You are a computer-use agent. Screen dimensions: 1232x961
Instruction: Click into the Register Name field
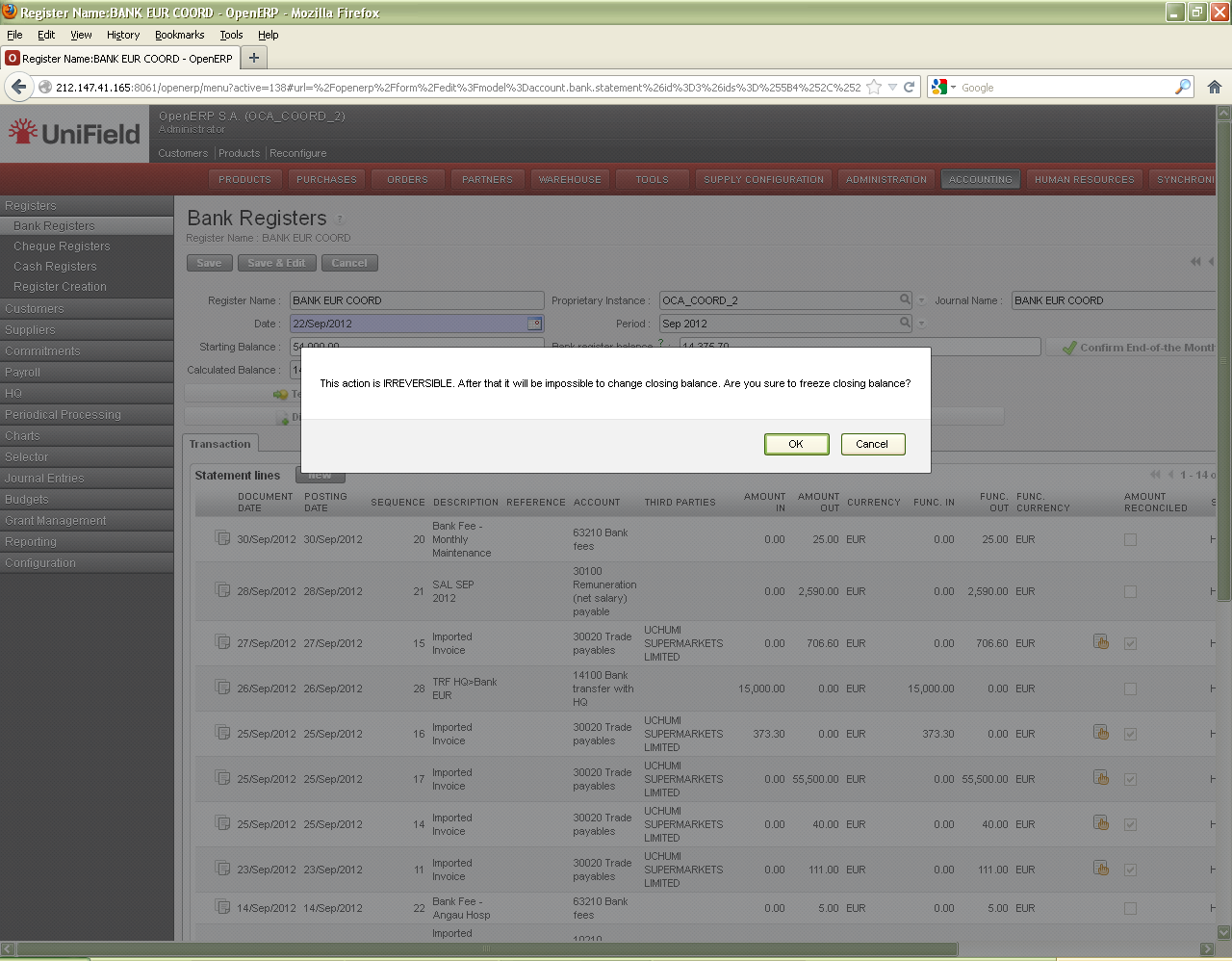pos(416,300)
